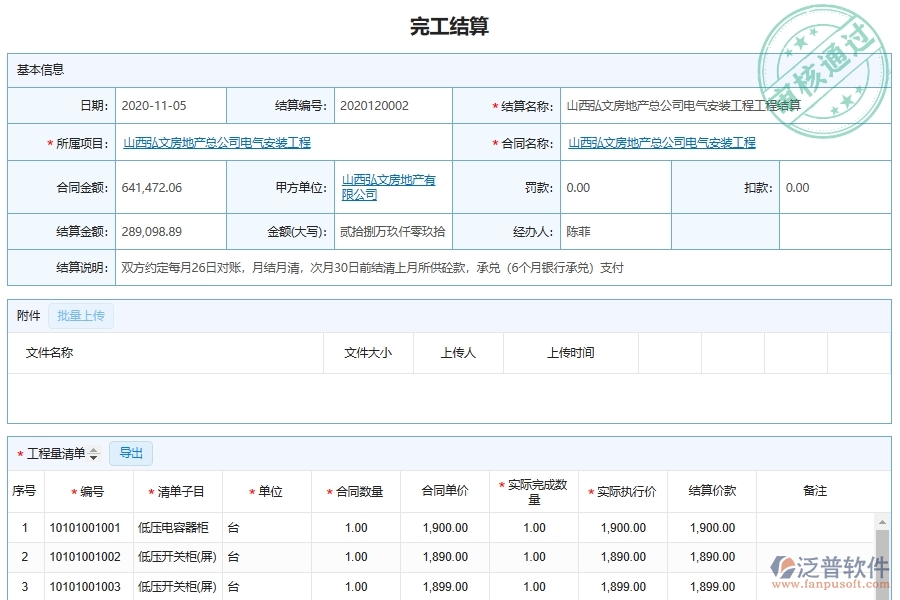Image resolution: width=900 pixels, height=600 pixels.
Task: Click the red asterisk beside 结算名称
Action: [495, 105]
